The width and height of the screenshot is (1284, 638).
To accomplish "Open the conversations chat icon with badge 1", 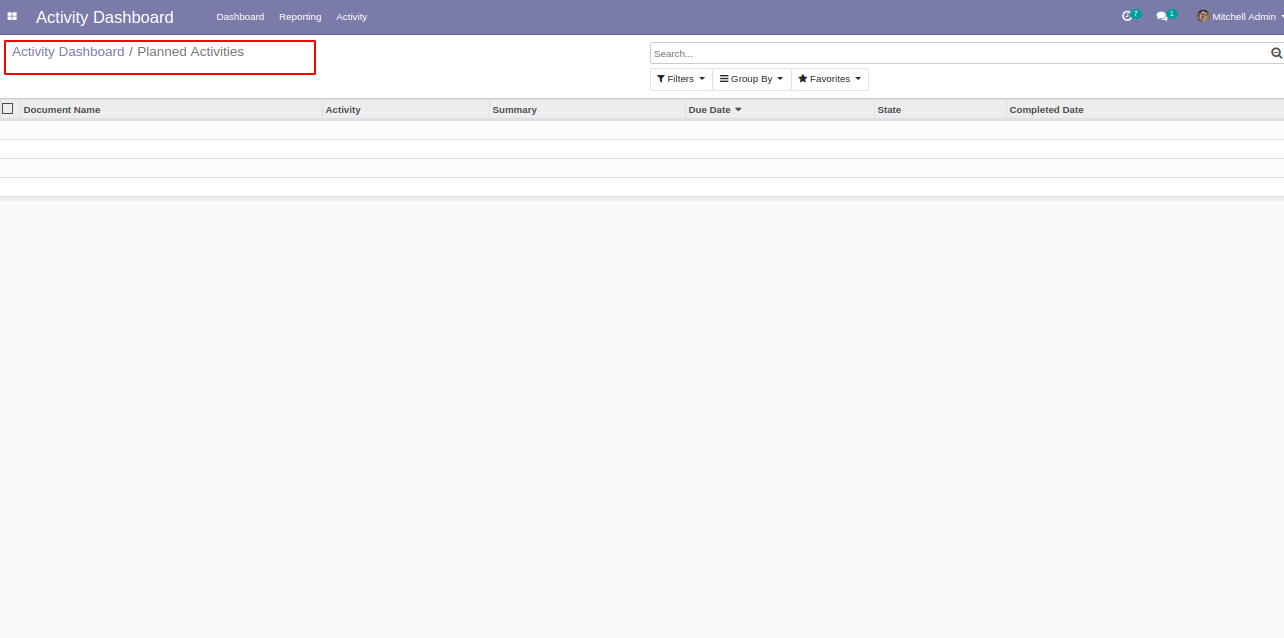I will click(x=1166, y=16).
